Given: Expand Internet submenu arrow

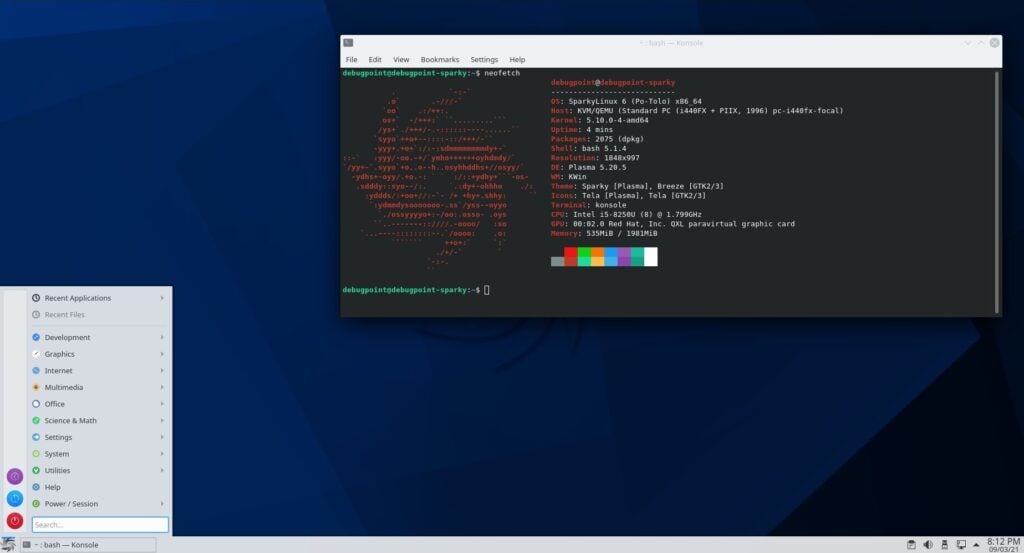Looking at the screenshot, I should (x=162, y=371).
